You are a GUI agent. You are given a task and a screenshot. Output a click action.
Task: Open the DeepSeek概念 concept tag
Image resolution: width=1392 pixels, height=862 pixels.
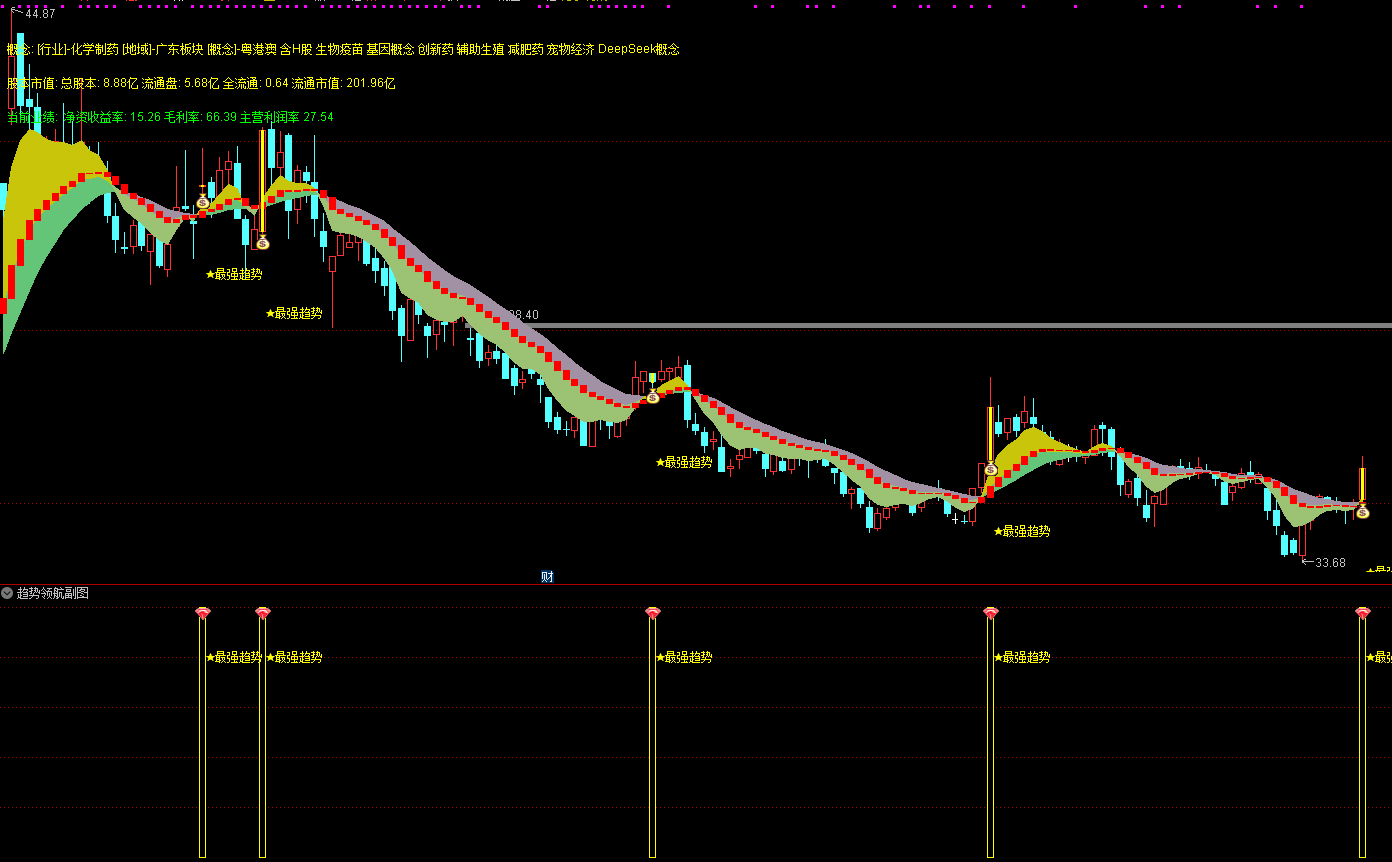[639, 49]
